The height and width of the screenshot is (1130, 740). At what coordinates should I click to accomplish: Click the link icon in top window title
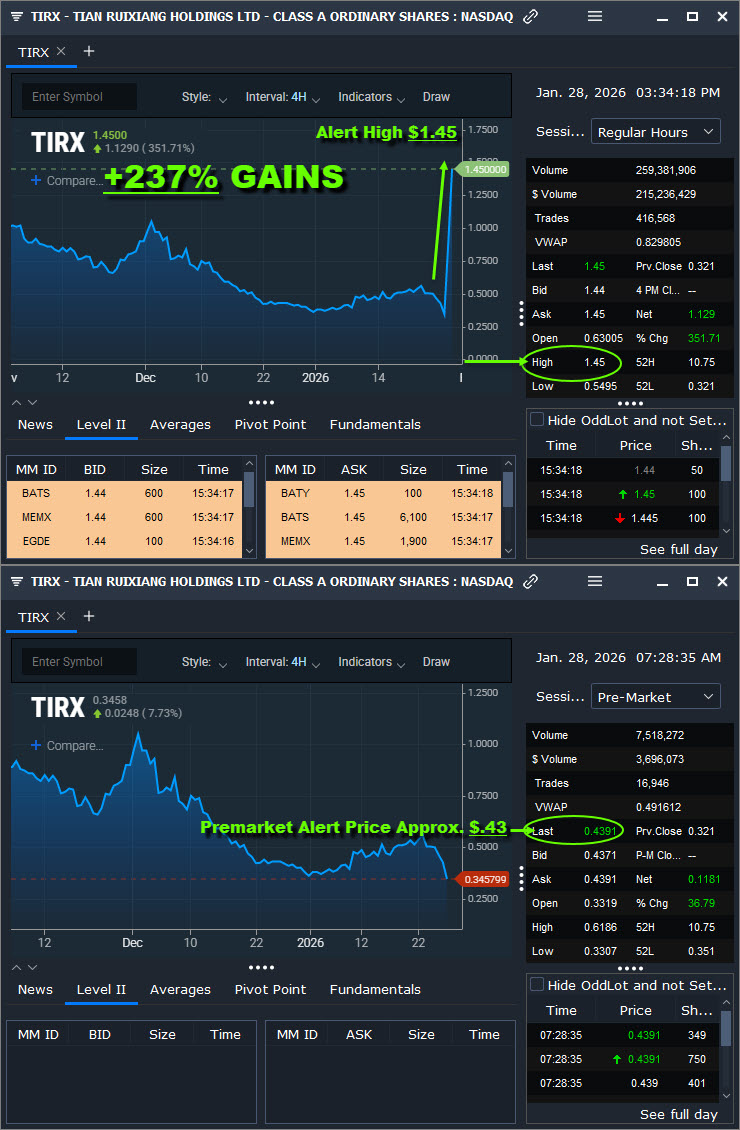tap(530, 16)
